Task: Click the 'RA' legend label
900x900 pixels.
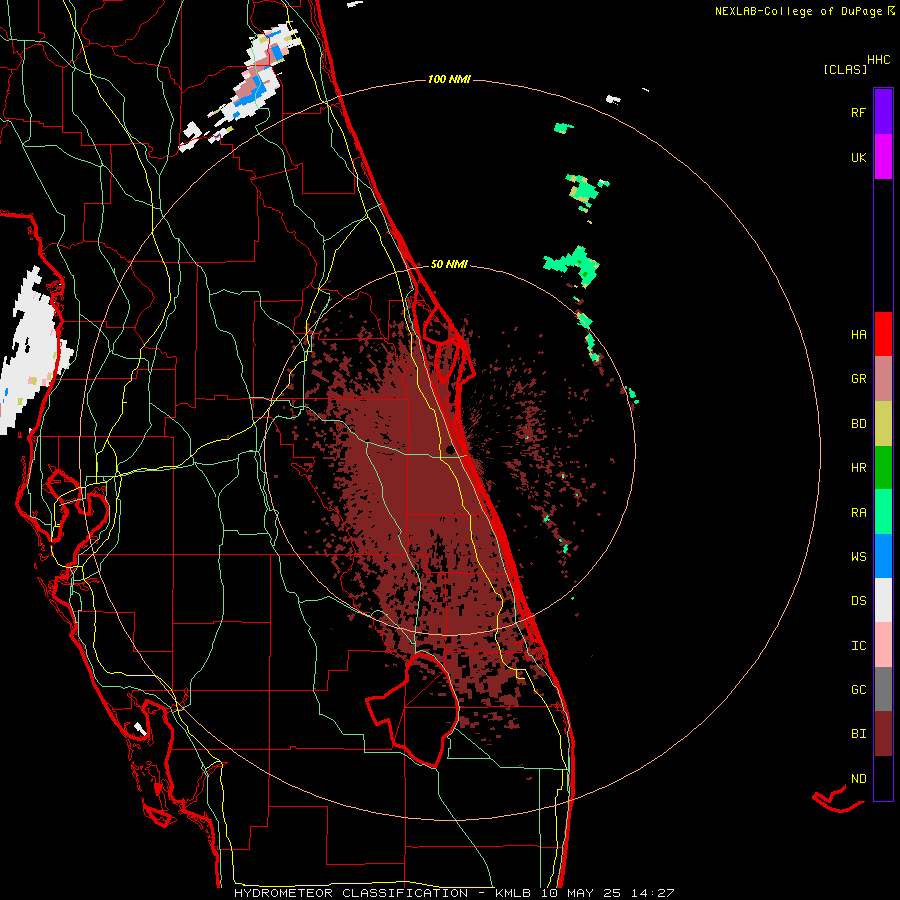Action: pos(858,513)
